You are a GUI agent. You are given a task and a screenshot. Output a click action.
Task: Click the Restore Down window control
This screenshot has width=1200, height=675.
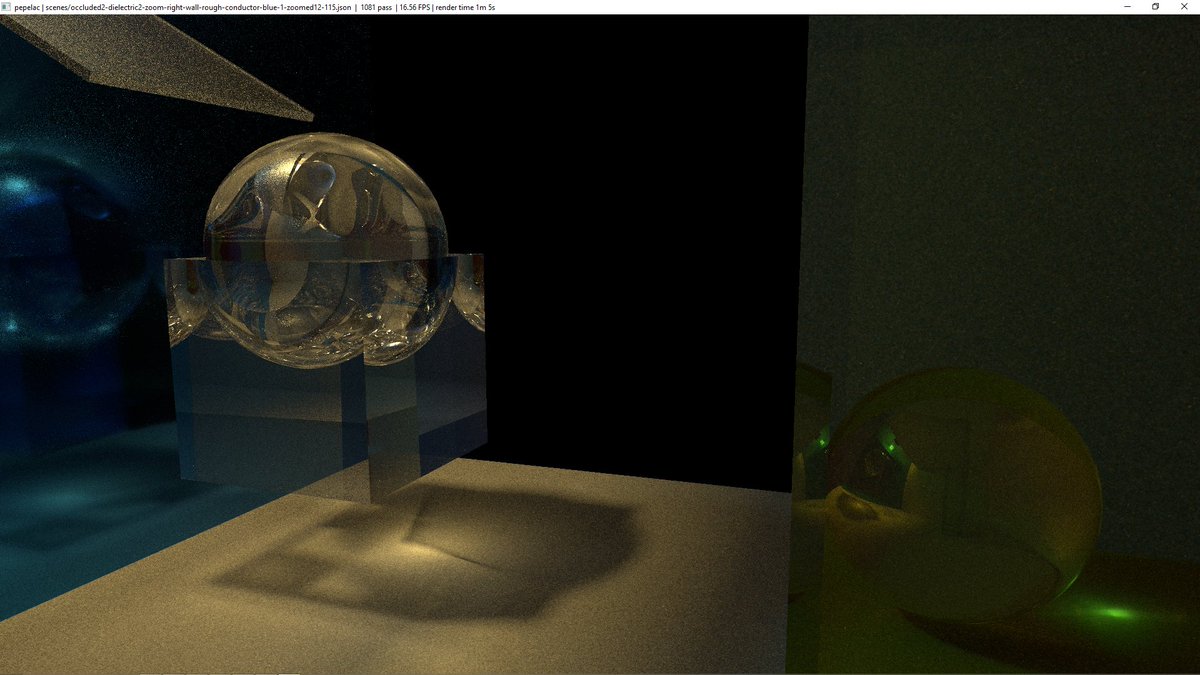[x=1156, y=7]
